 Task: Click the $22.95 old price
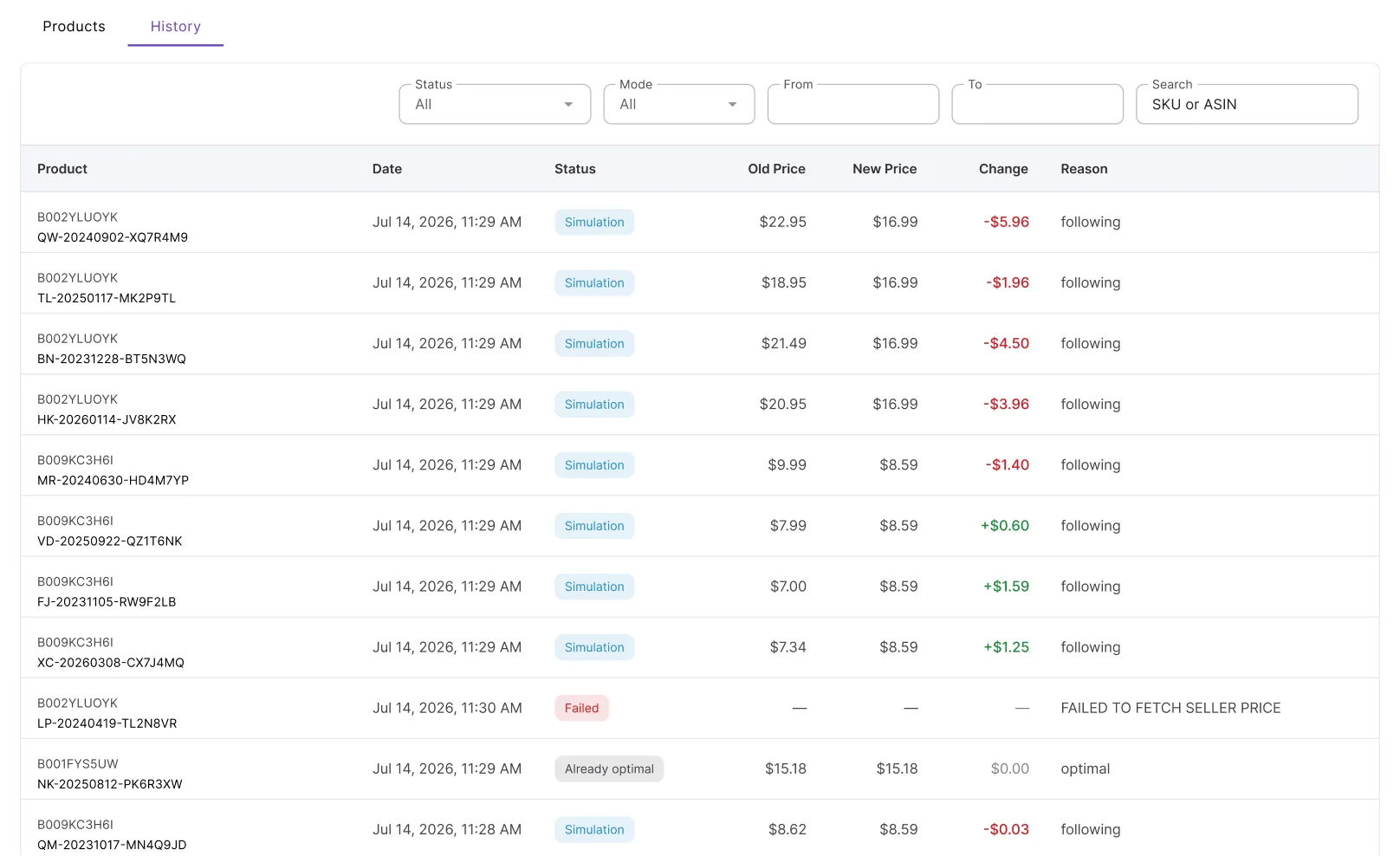783,222
